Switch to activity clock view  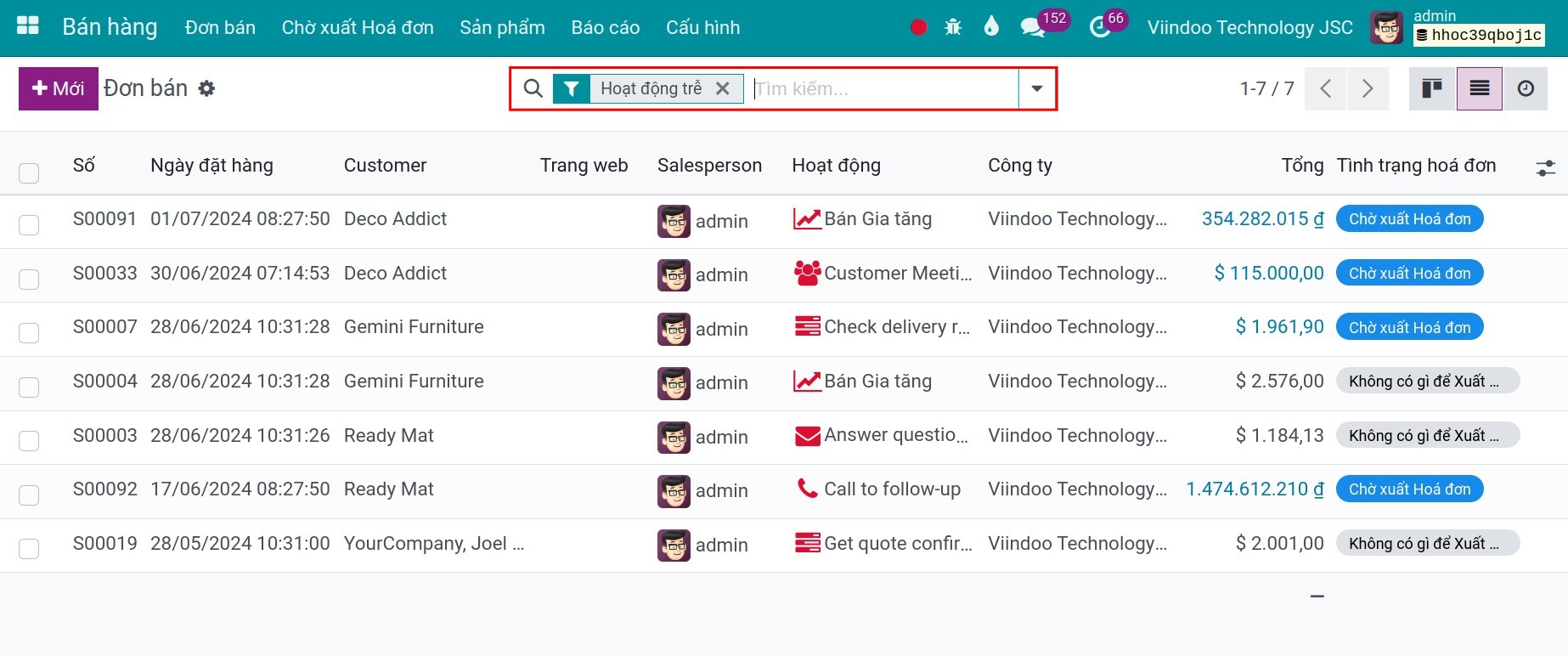[x=1526, y=88]
